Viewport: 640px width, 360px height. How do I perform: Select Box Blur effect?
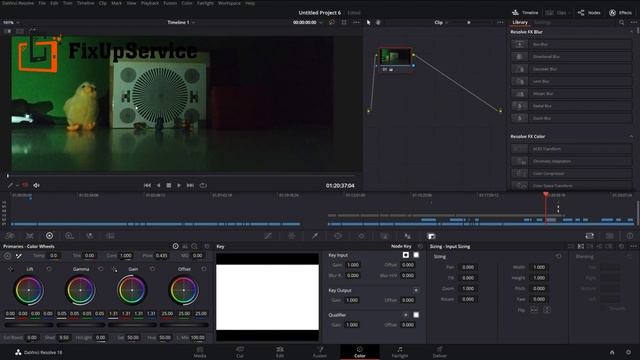click(571, 44)
